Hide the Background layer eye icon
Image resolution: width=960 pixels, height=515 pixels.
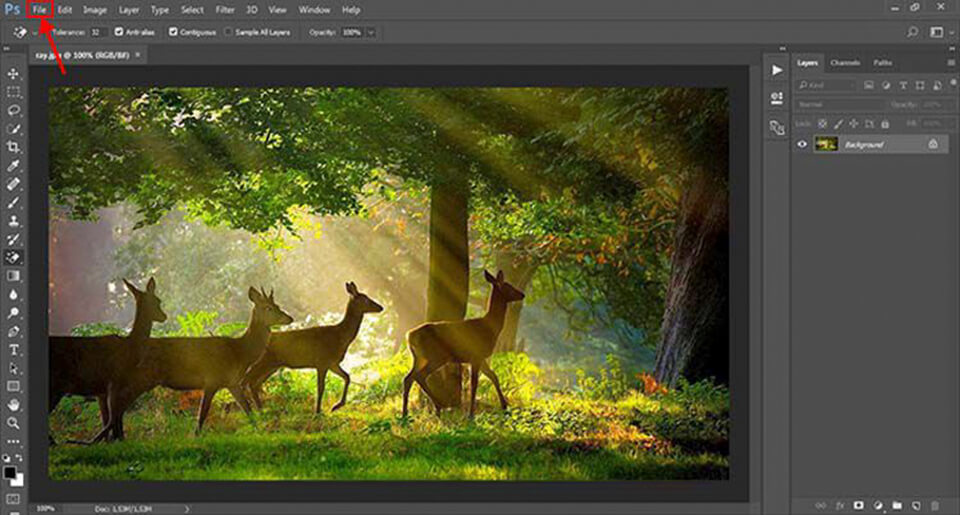point(802,145)
